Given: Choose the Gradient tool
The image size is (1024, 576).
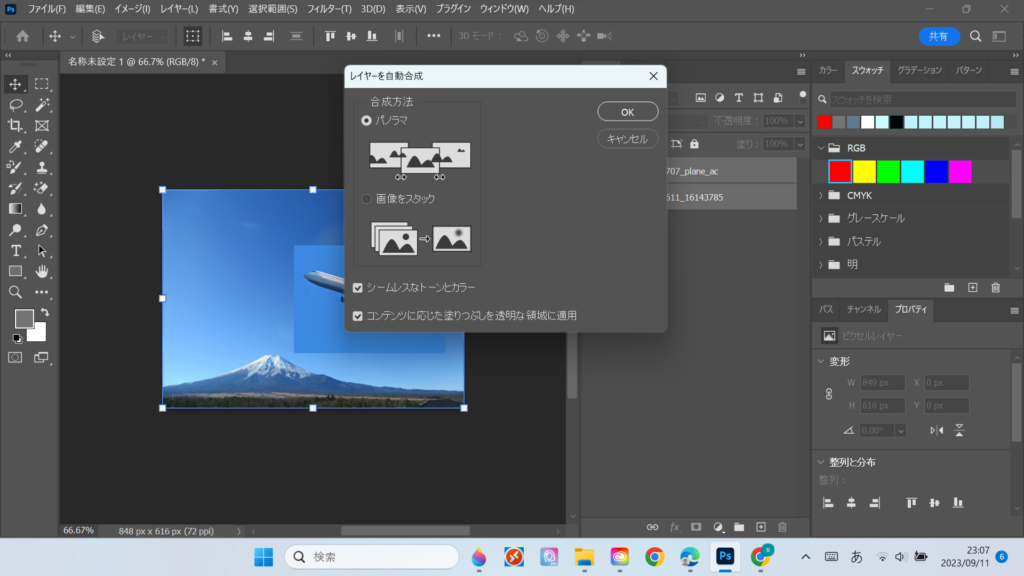Looking at the screenshot, I should (15, 209).
